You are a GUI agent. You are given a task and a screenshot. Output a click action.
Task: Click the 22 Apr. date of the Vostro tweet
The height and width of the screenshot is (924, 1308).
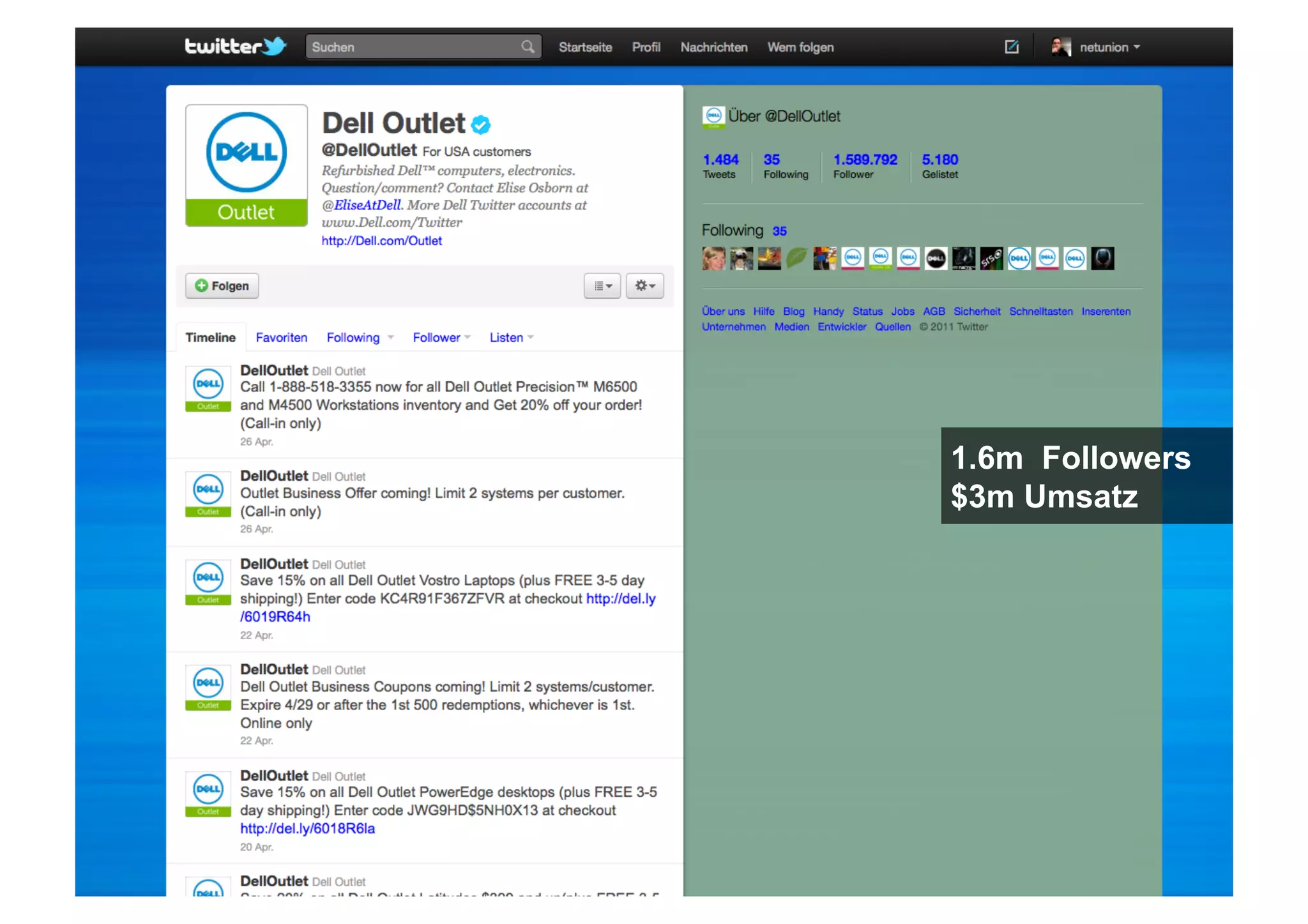256,635
